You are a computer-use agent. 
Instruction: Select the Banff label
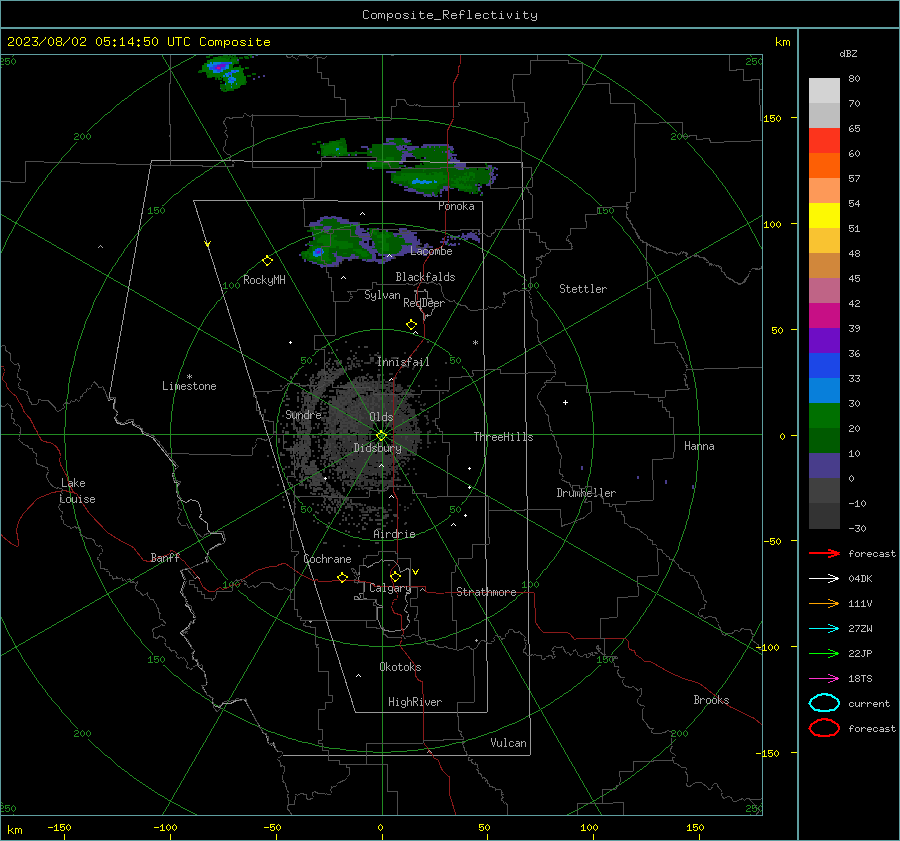tap(165, 557)
